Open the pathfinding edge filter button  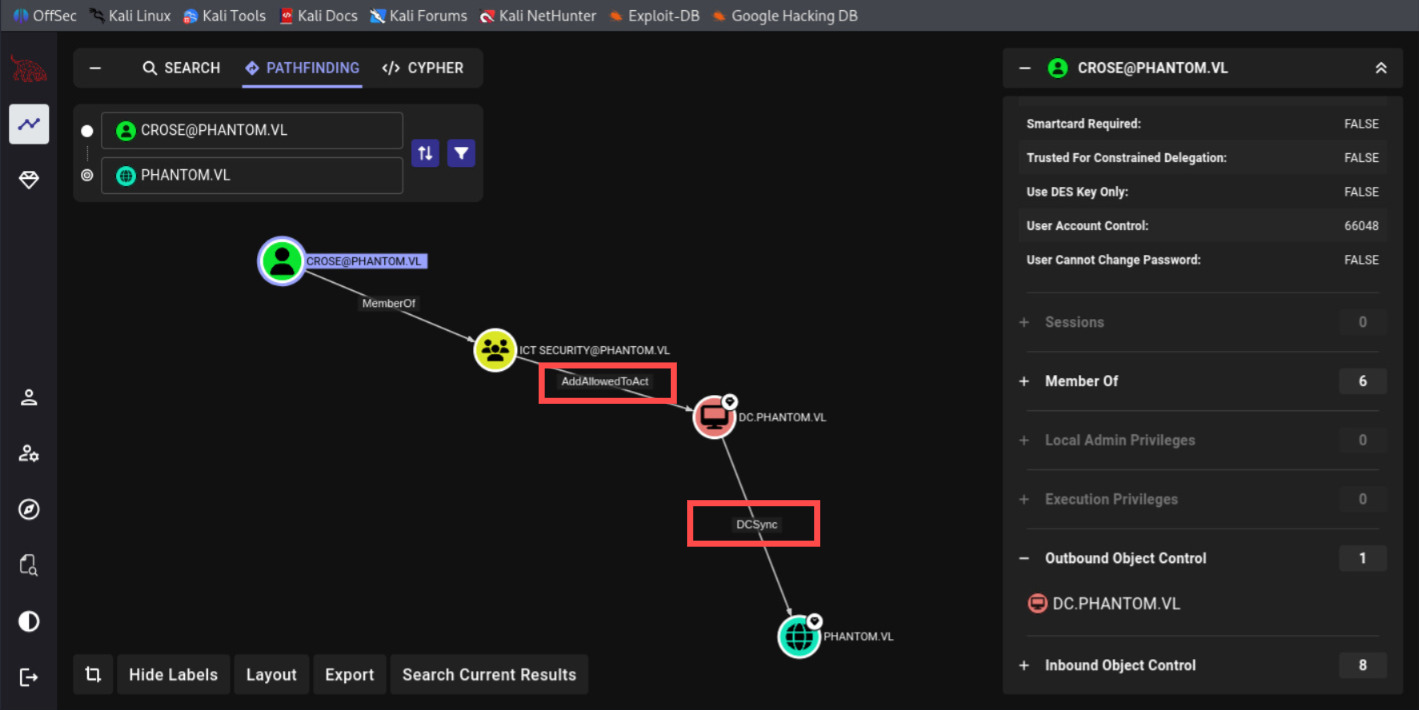(x=461, y=153)
